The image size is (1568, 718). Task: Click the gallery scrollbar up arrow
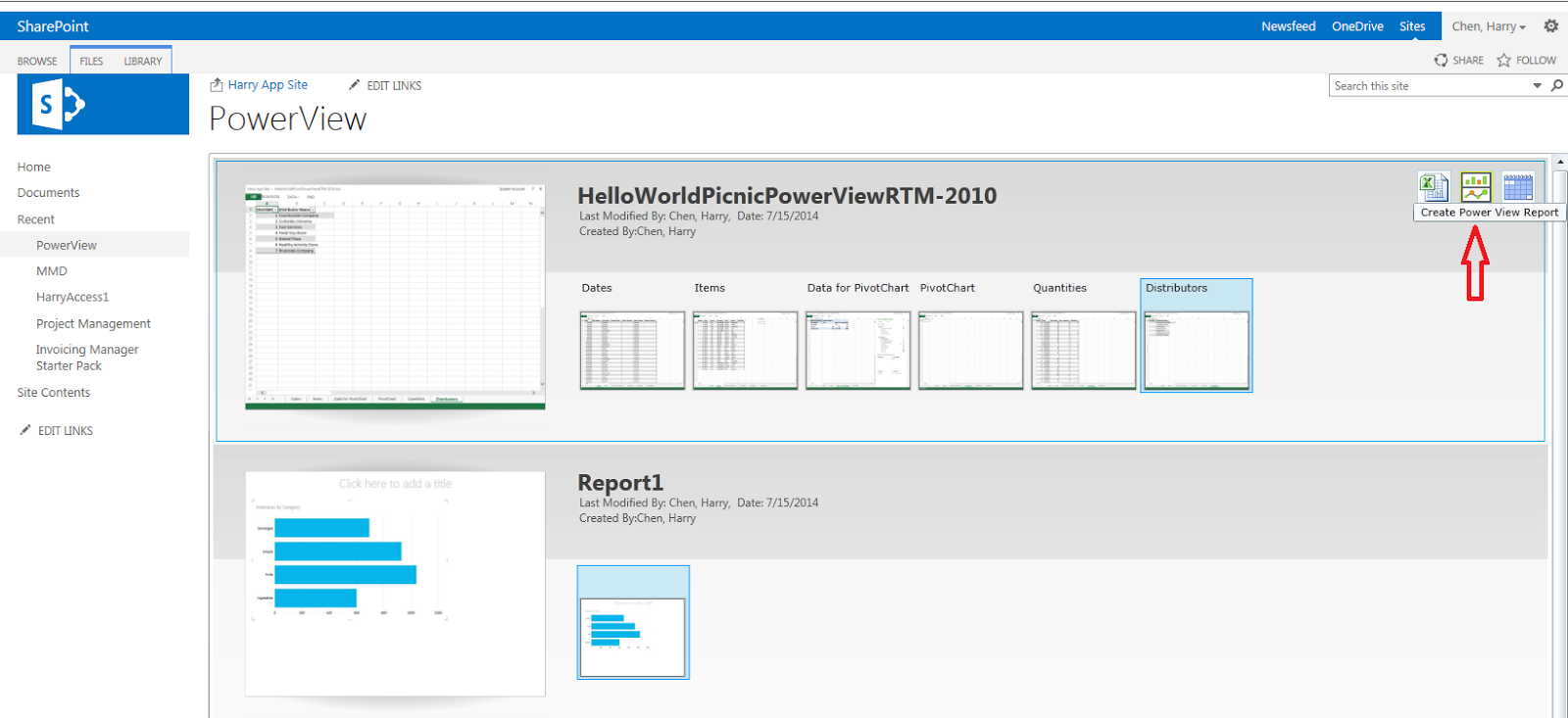click(x=1560, y=162)
